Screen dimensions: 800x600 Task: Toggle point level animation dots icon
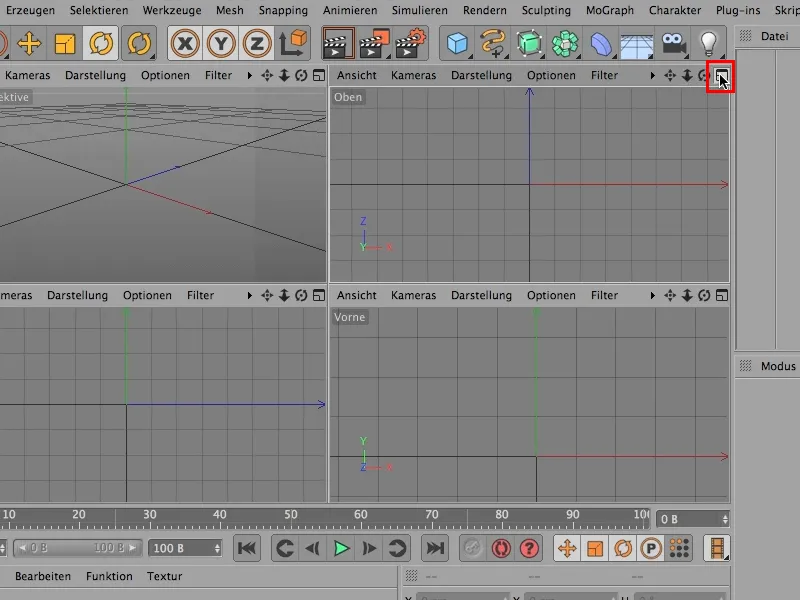[x=679, y=548]
